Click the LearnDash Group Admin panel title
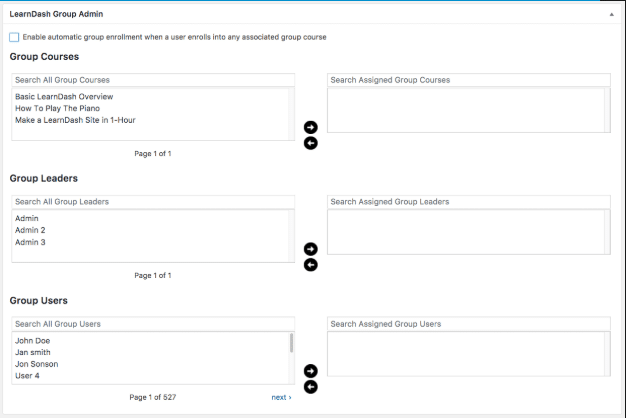Image resolution: width=626 pixels, height=418 pixels. click(x=56, y=14)
